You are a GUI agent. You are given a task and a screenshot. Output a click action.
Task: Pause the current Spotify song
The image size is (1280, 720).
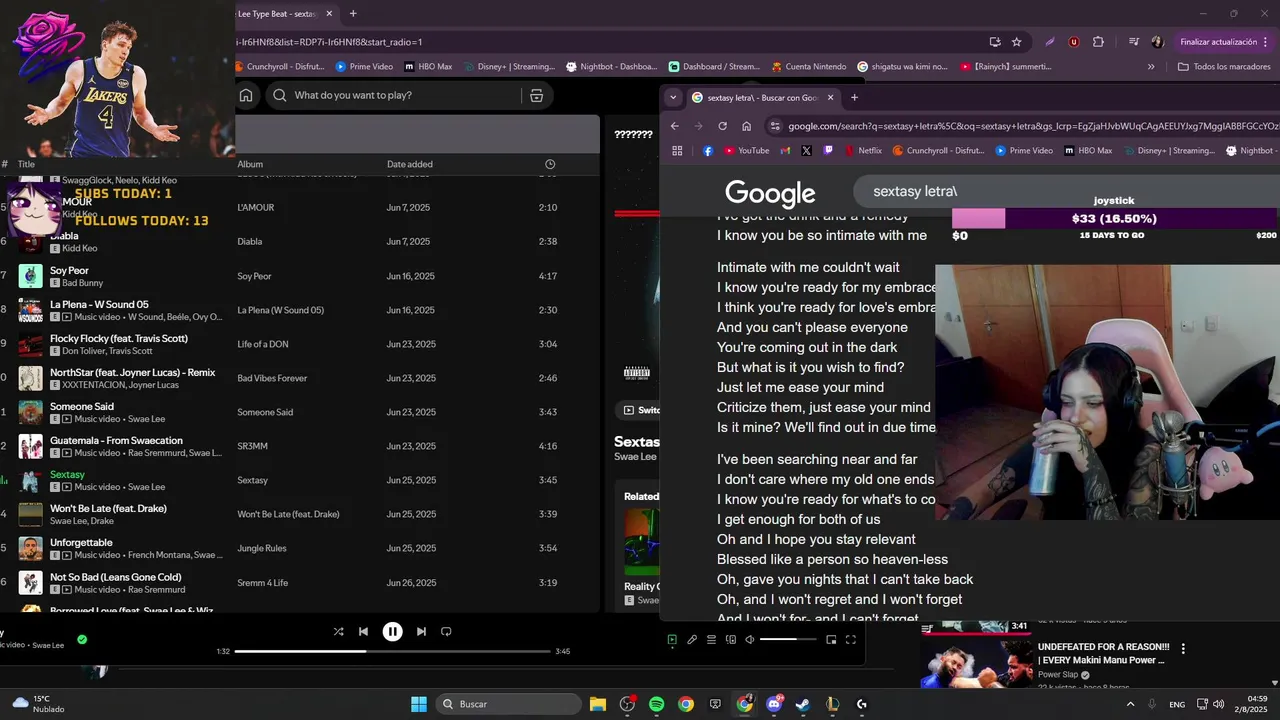392,632
